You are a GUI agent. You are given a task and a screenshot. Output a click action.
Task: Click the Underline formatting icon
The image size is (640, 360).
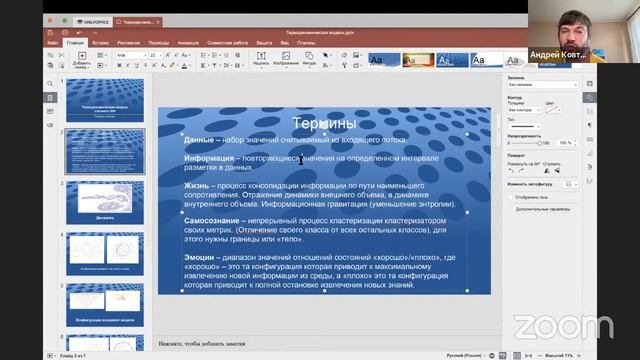click(137, 65)
